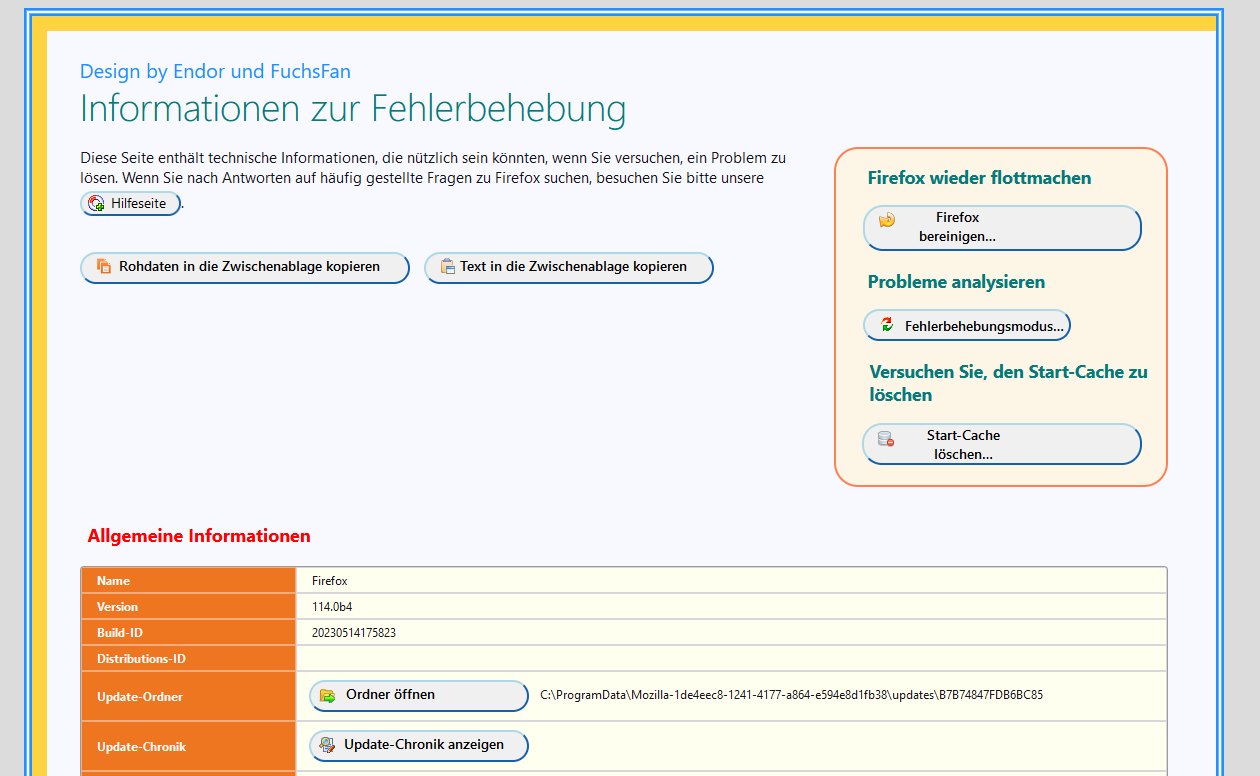Click the Start-Cache löschen database icon

885,439
